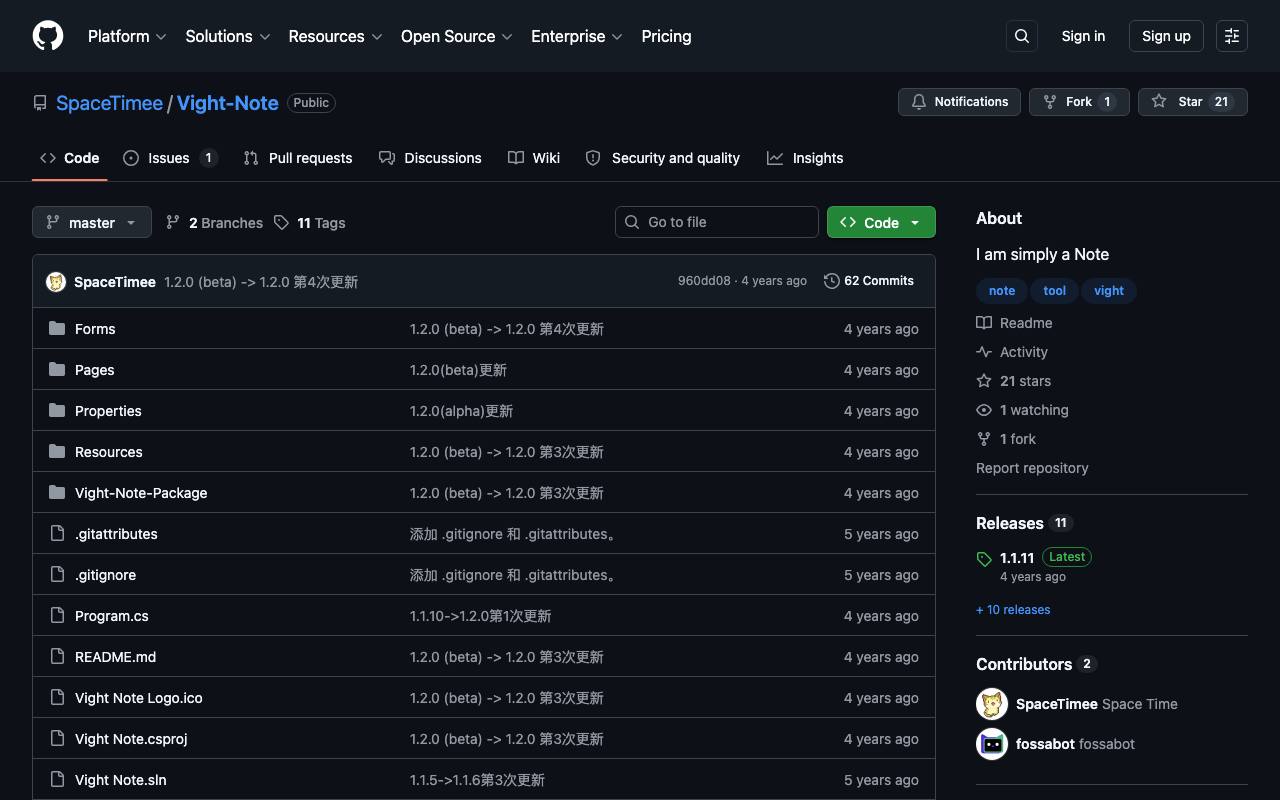Open the Wiki tab
This screenshot has height=800, width=1280.
[x=534, y=158]
